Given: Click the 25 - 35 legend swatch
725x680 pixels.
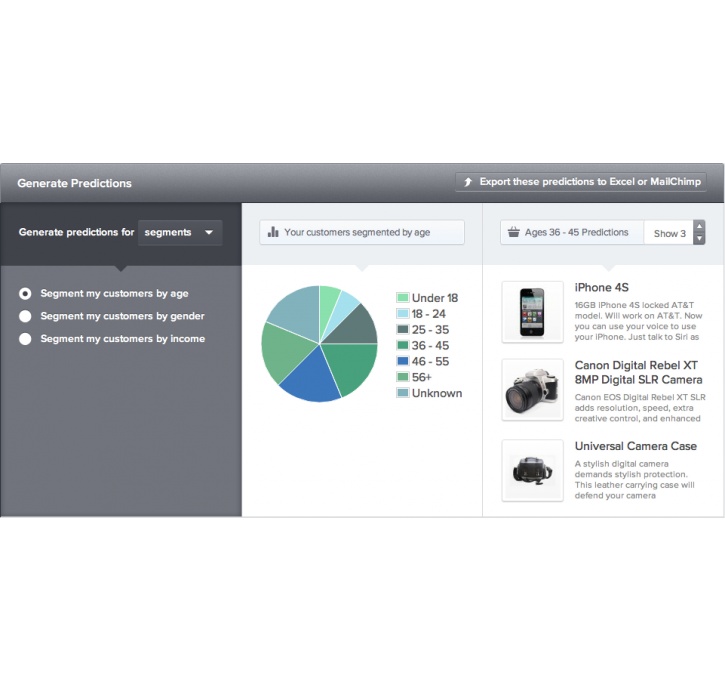Looking at the screenshot, I should pos(403,330).
